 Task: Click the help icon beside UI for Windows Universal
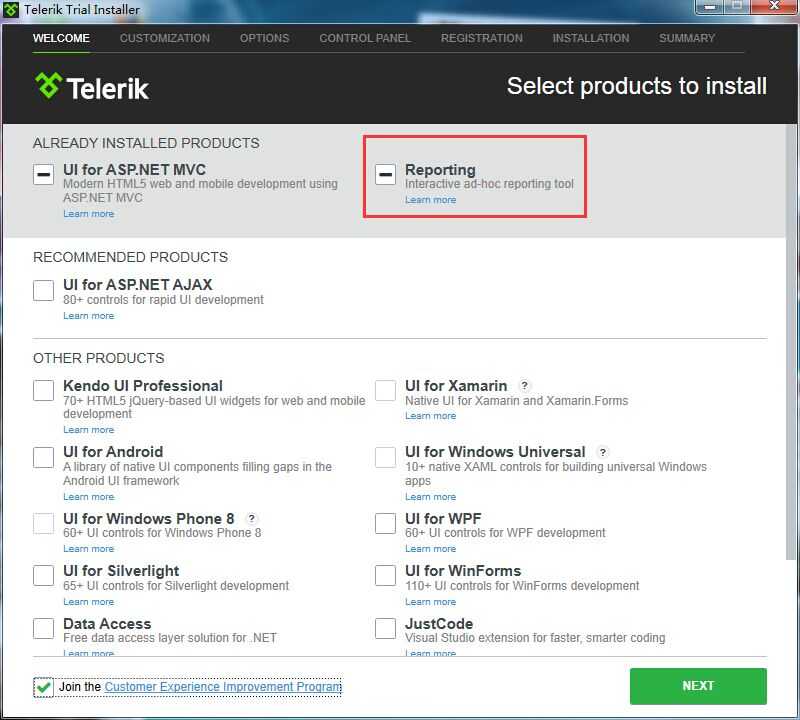[603, 452]
